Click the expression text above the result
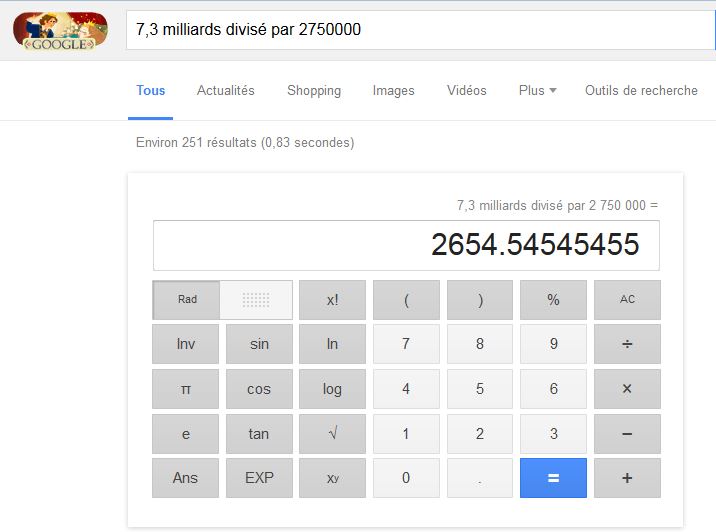 558,205
